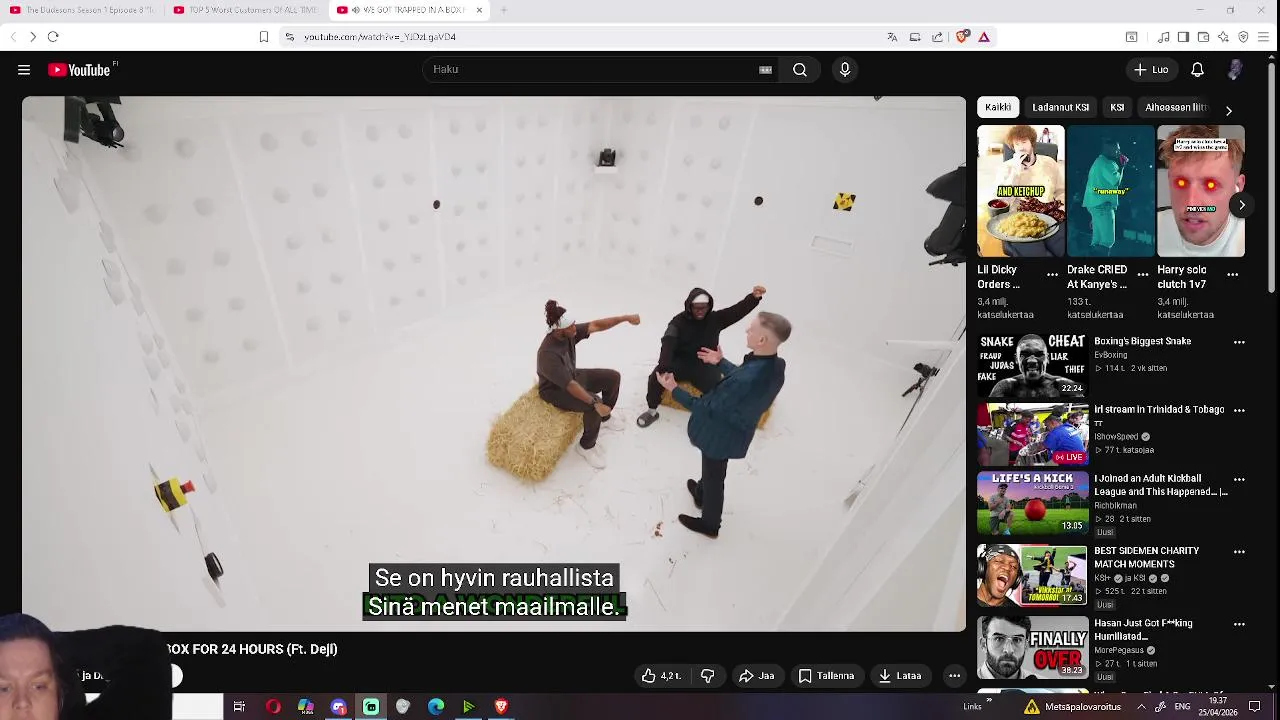The height and width of the screenshot is (720, 1280).
Task: Go forward in browser history
Action: [x=33, y=37]
